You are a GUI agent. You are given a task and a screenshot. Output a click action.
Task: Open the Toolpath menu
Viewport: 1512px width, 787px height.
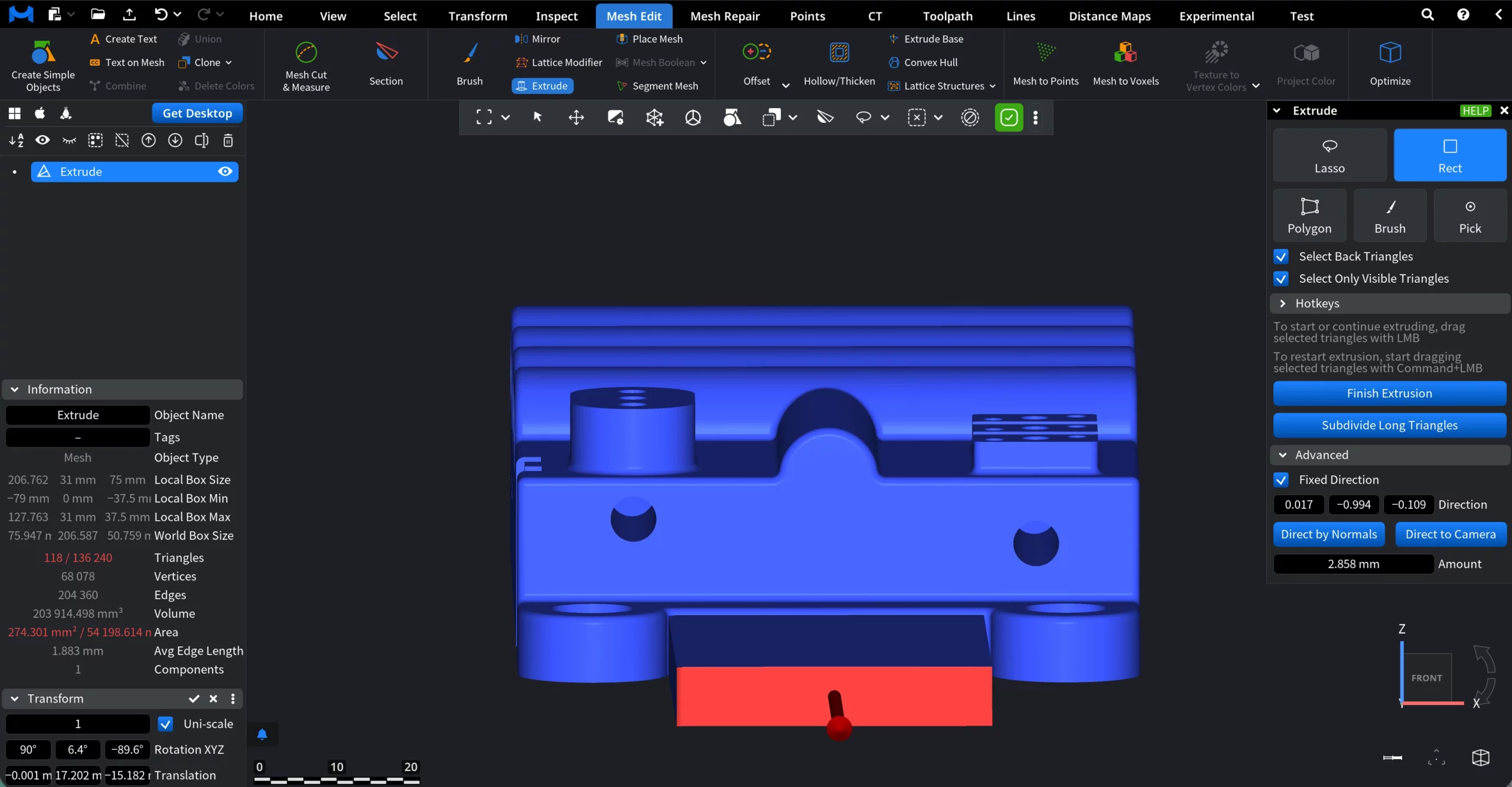point(946,15)
